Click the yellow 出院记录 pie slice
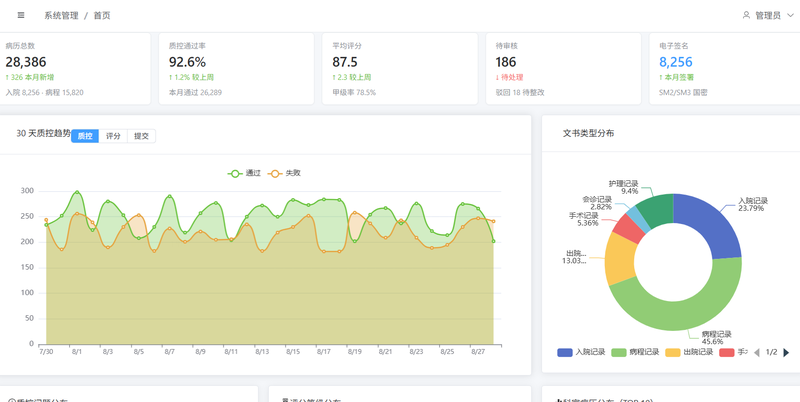Viewport: 800px width, 402px height. click(621, 259)
